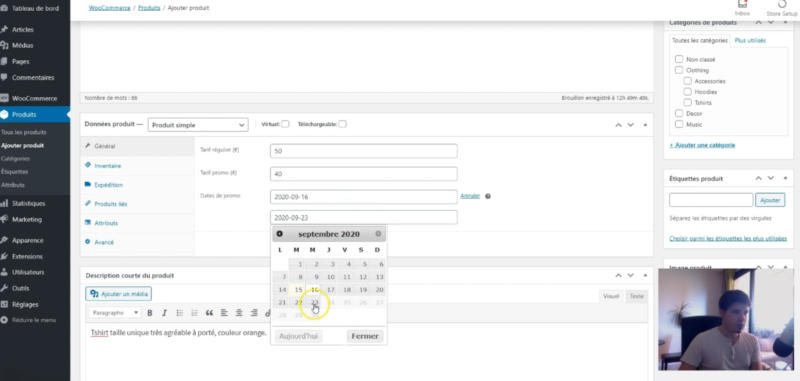Insert bulleted list in editor
This screenshot has height=381, width=800.
pos(180,313)
